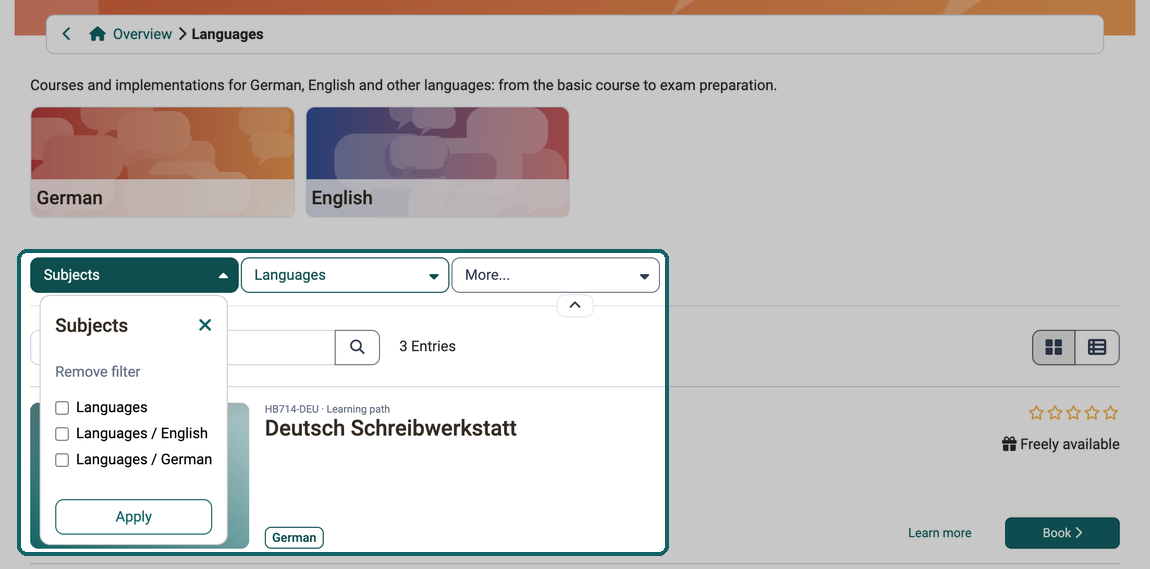The height and width of the screenshot is (569, 1150).
Task: Click the 3 Entries count text
Action: [428, 346]
